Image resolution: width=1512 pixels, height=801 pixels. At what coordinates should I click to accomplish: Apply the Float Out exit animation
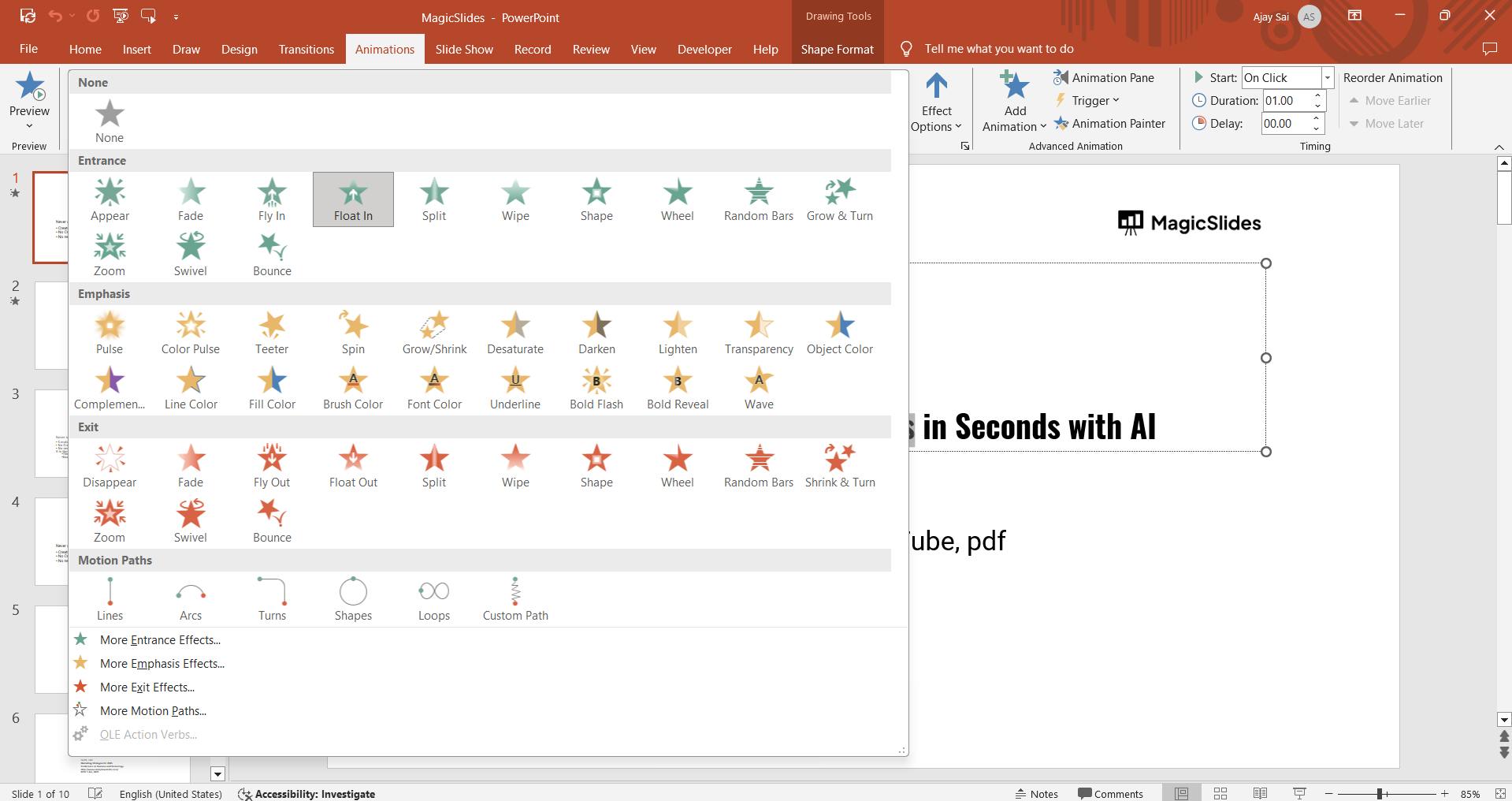(x=353, y=467)
